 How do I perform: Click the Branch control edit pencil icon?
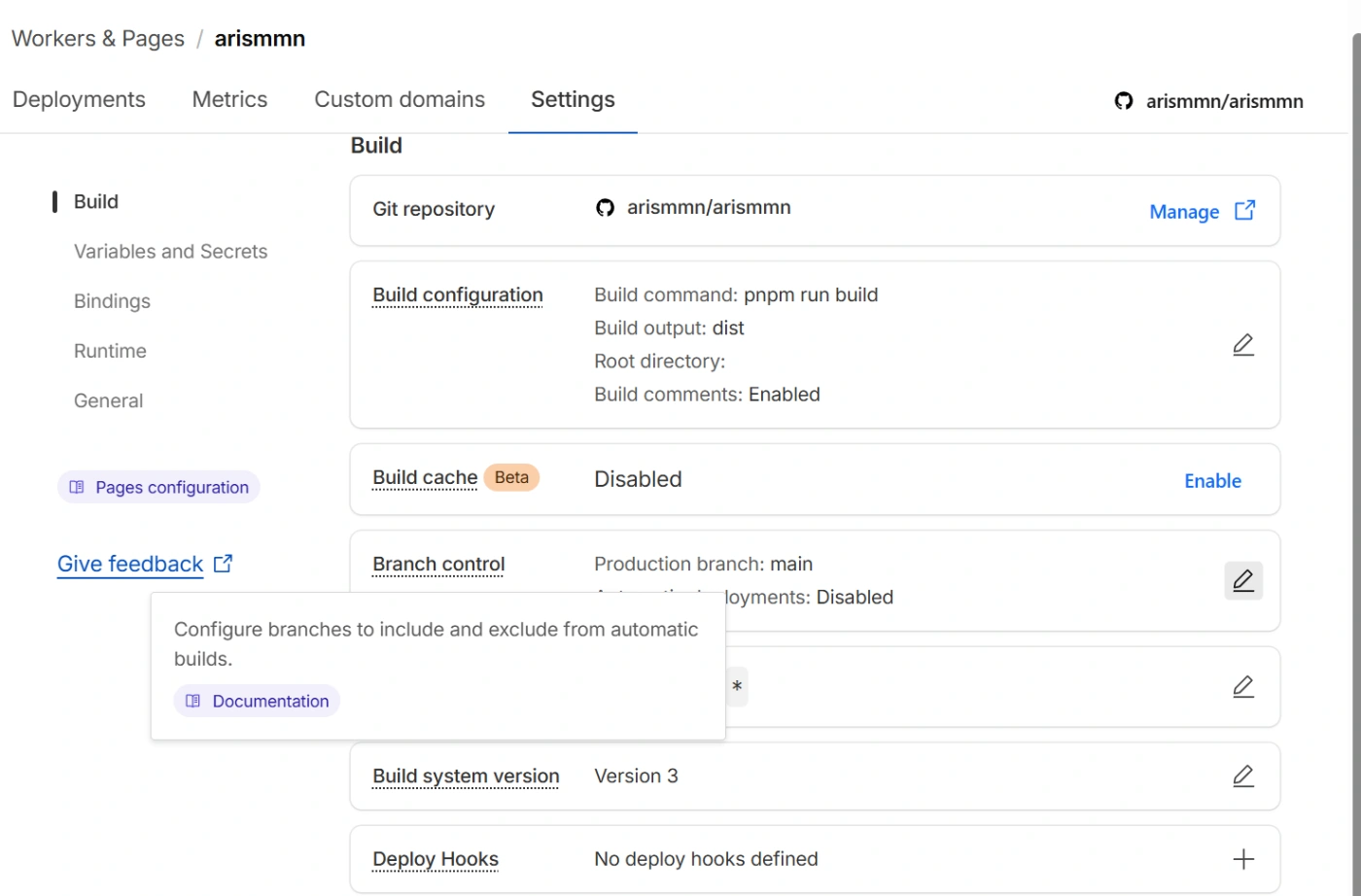pyautogui.click(x=1242, y=580)
